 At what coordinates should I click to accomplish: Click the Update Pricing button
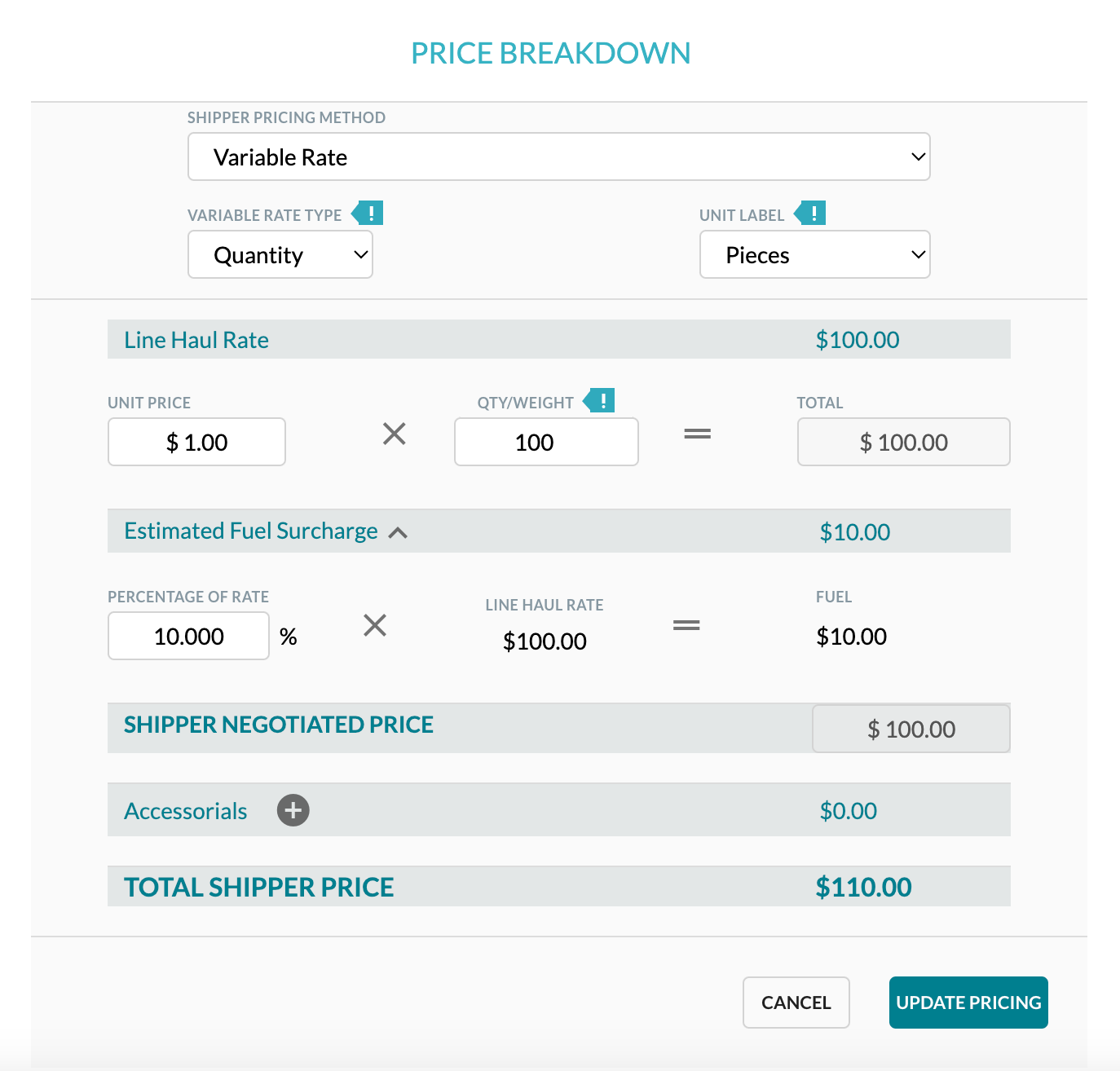click(x=968, y=1002)
